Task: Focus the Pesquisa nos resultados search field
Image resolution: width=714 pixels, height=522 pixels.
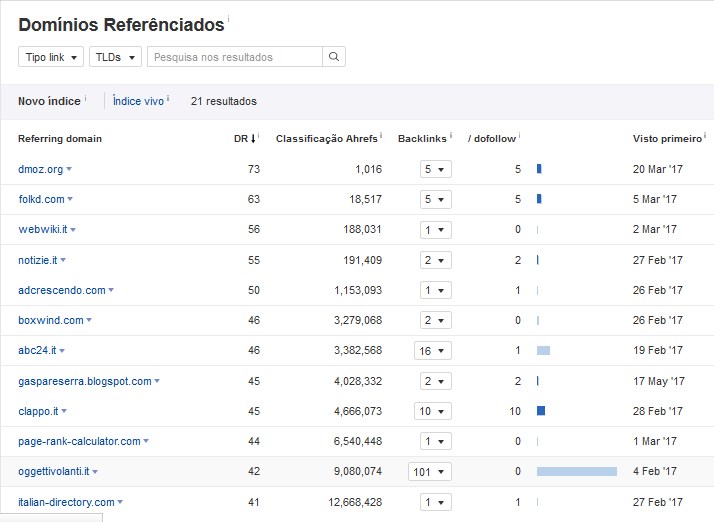Action: coord(235,57)
